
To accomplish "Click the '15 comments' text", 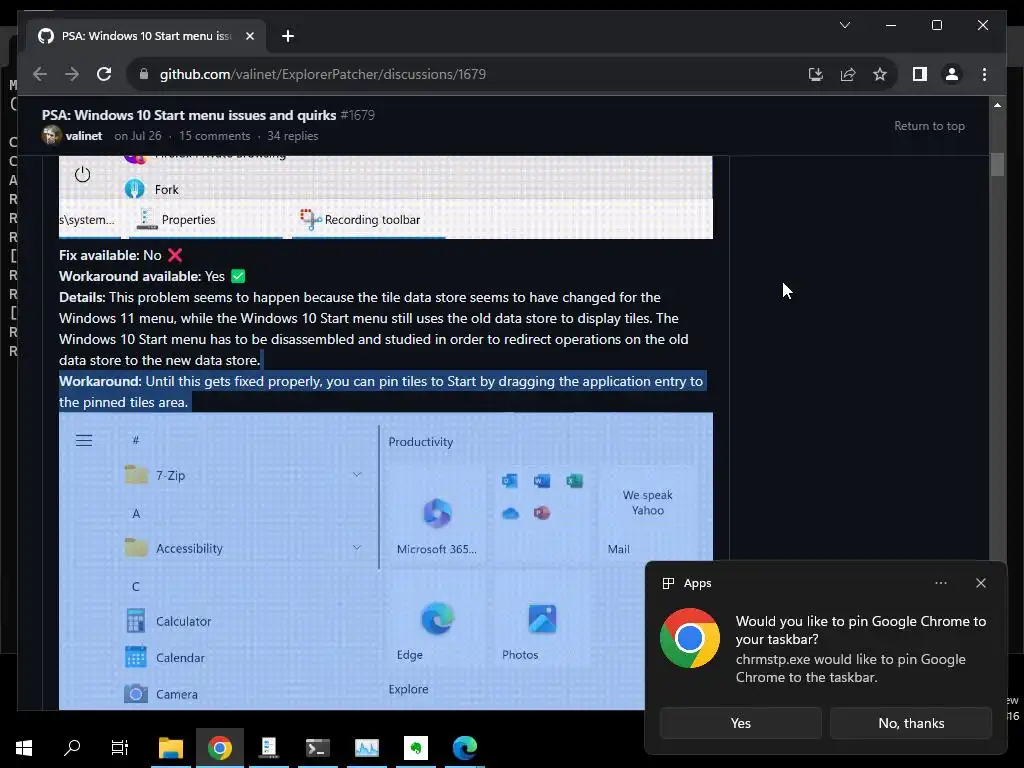I will 214,136.
